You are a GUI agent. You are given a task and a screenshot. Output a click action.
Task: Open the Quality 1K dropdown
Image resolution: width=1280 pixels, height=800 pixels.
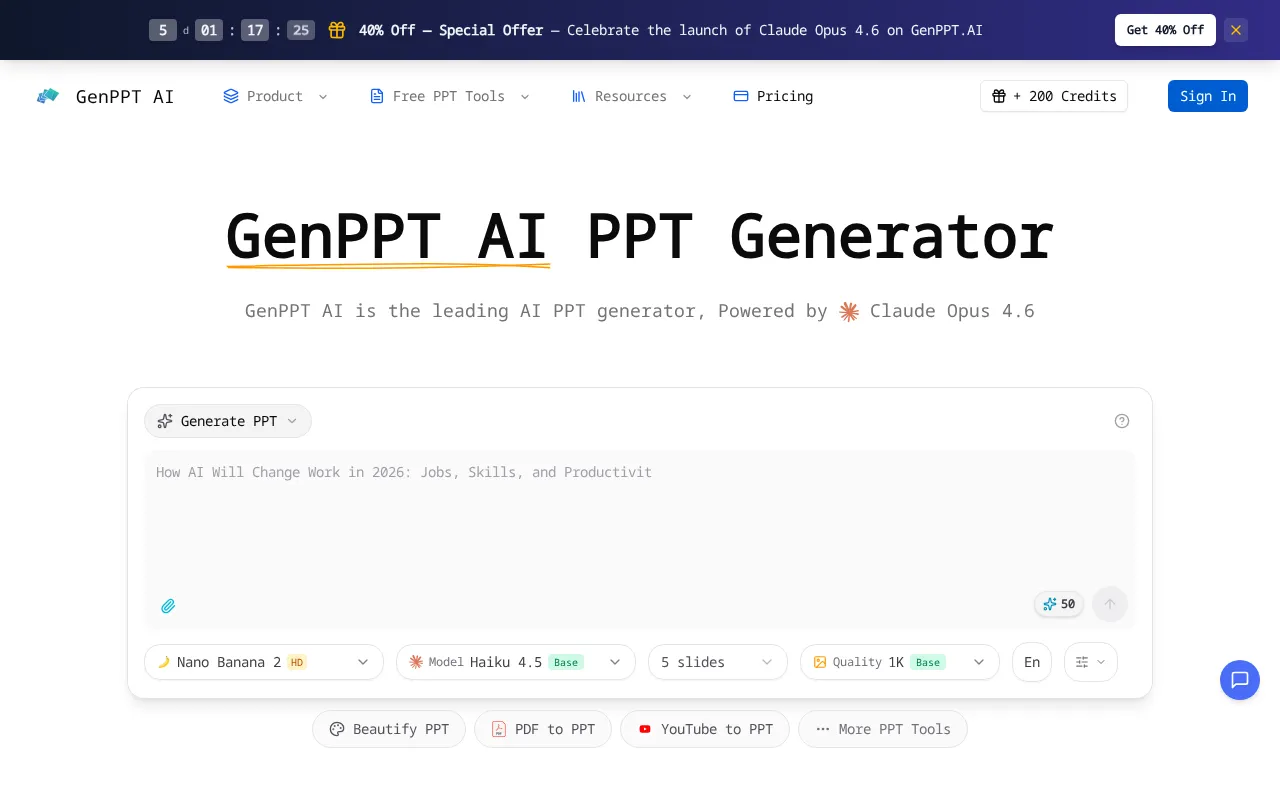pyautogui.click(x=900, y=662)
